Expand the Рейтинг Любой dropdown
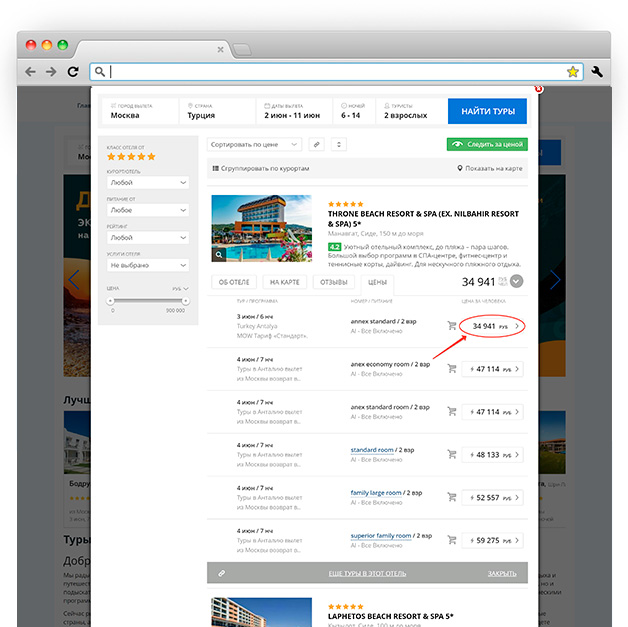628x627 pixels. 148,238
